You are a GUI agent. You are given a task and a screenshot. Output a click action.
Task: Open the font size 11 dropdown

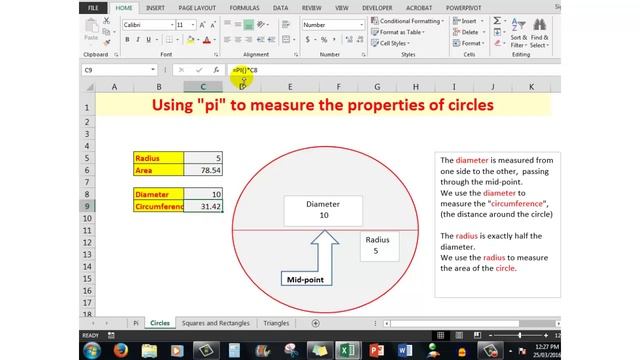193,25
